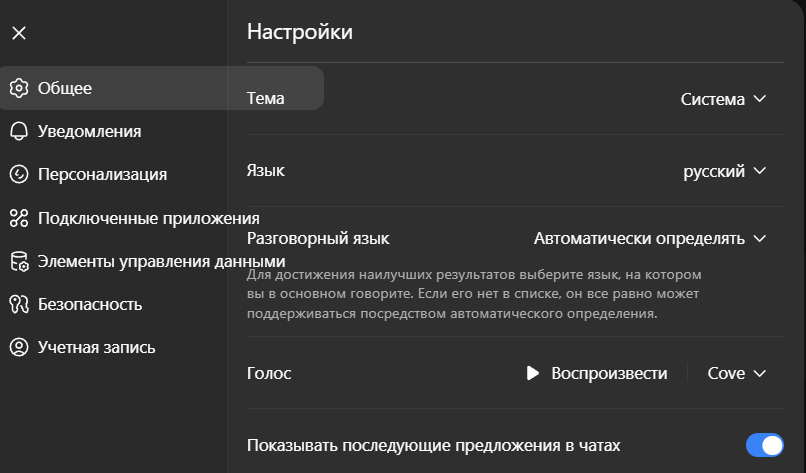Click the keys icon for Безопасность
Screen dimensions: 806x473
pyautogui.click(x=19, y=304)
